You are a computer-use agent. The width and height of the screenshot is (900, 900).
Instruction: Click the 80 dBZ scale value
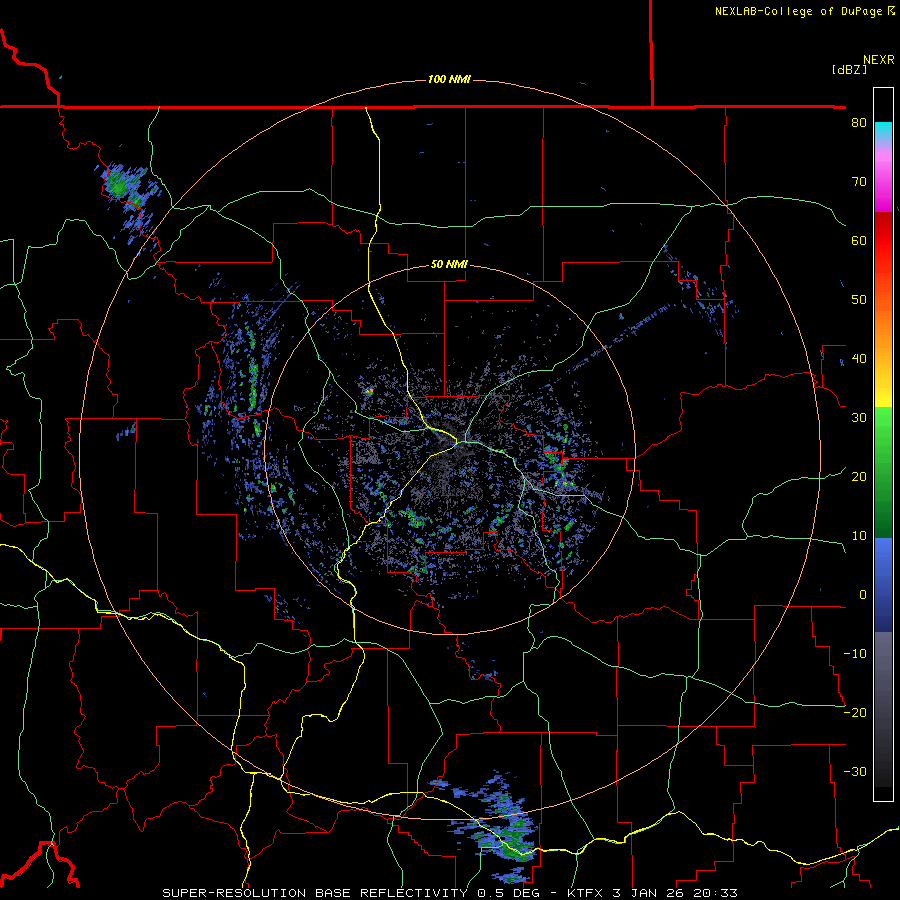pos(859,123)
